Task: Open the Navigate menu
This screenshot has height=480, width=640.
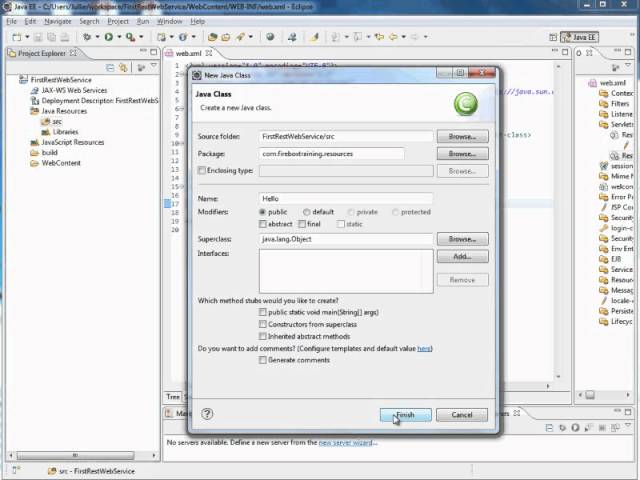Action: tap(58, 21)
